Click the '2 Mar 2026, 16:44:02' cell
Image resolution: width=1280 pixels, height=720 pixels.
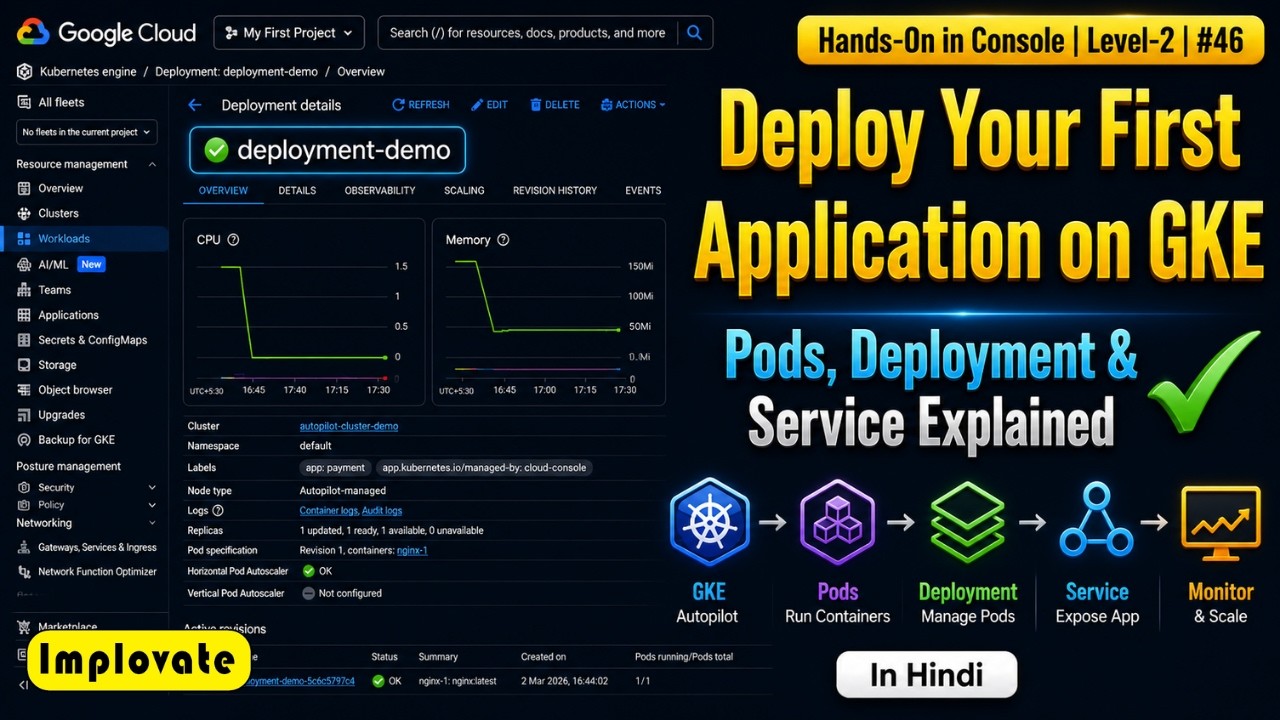(564, 681)
